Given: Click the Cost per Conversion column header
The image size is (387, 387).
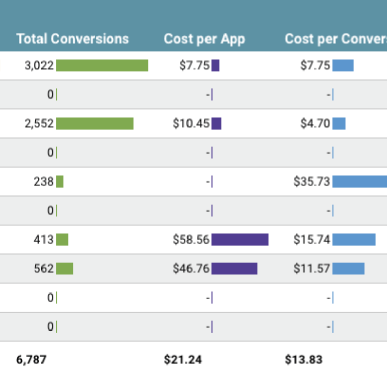Looking at the screenshot, I should [x=336, y=39].
